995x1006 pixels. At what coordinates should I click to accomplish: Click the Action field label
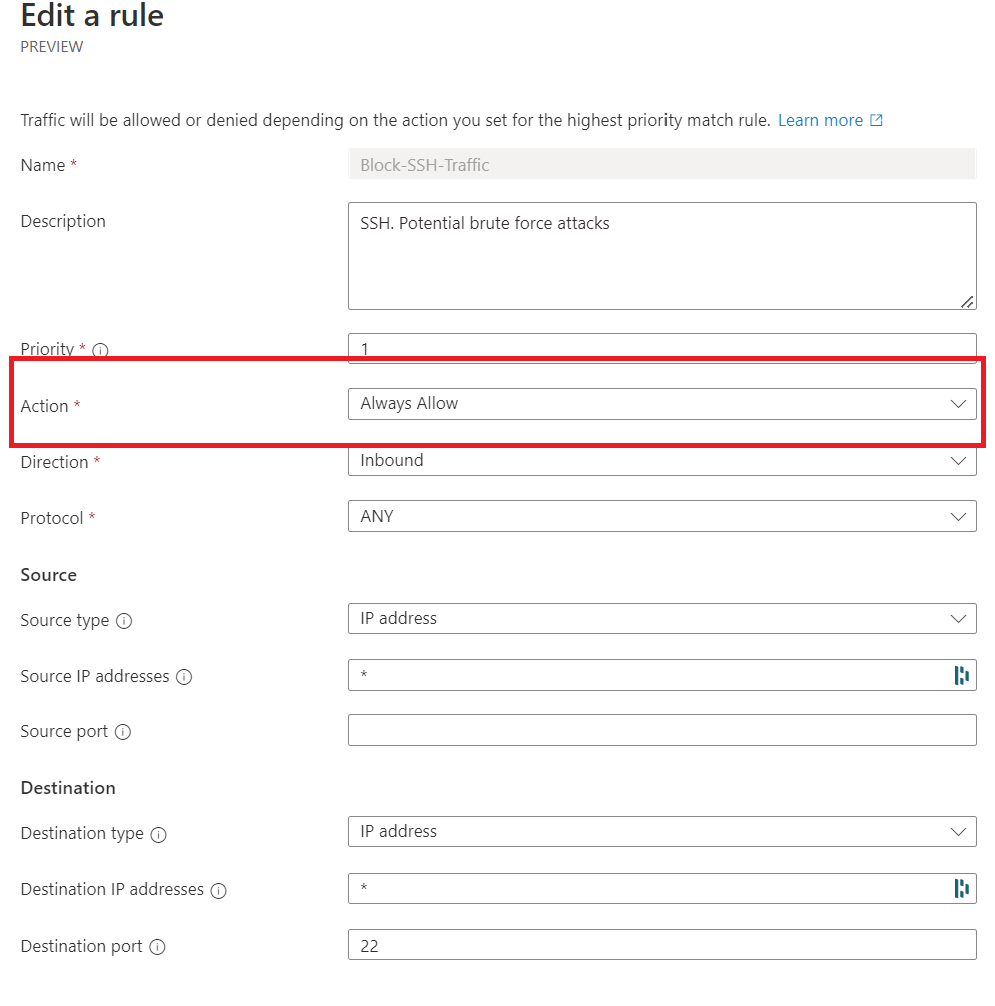click(x=44, y=406)
